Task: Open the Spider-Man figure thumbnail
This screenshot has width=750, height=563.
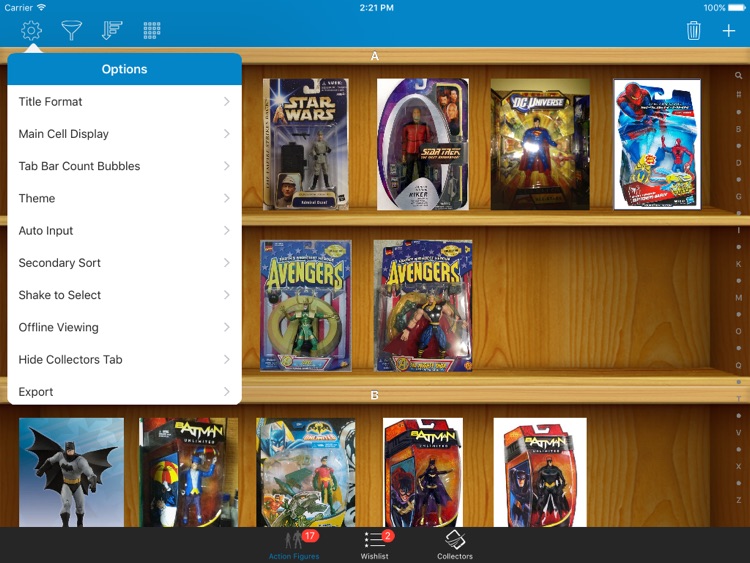Action: [x=657, y=144]
